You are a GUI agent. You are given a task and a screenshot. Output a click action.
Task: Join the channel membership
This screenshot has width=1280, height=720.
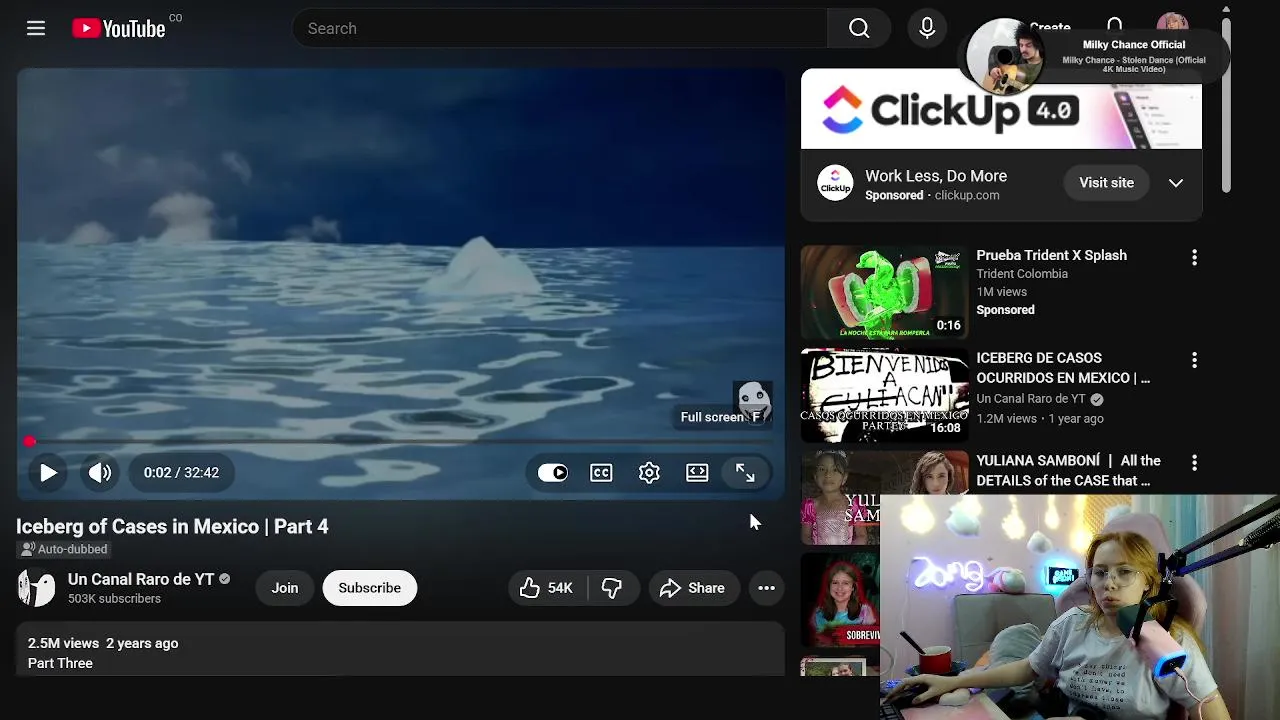(285, 588)
